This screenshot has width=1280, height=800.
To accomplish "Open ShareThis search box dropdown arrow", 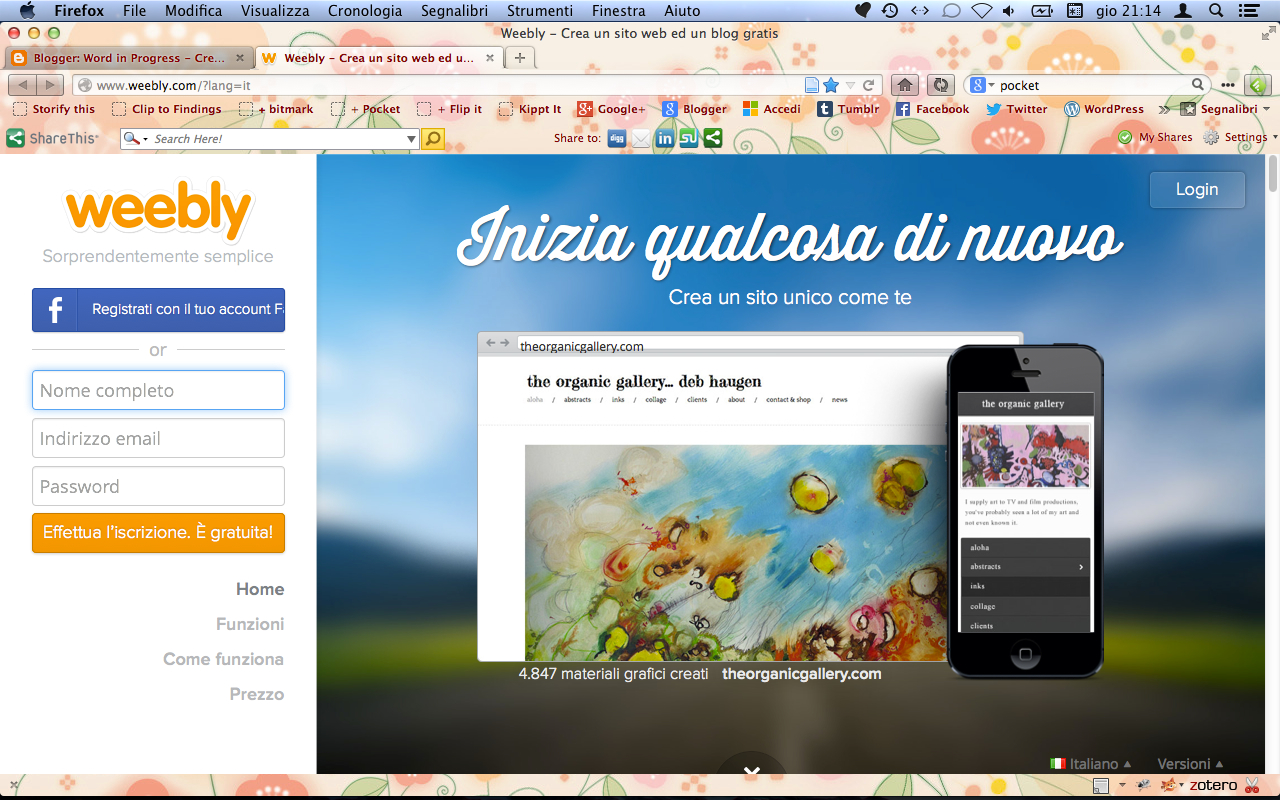I will pos(411,139).
